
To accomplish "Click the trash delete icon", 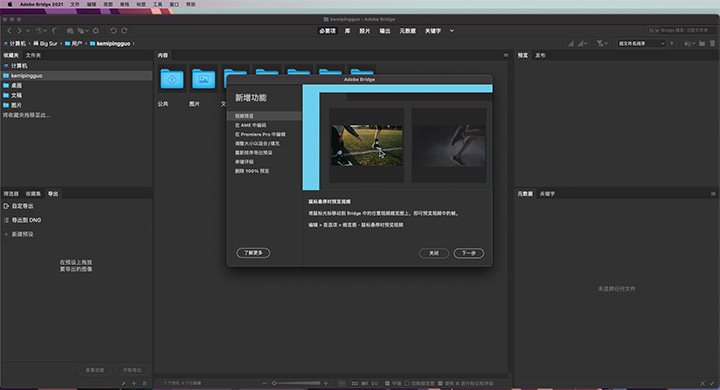I will 713,43.
